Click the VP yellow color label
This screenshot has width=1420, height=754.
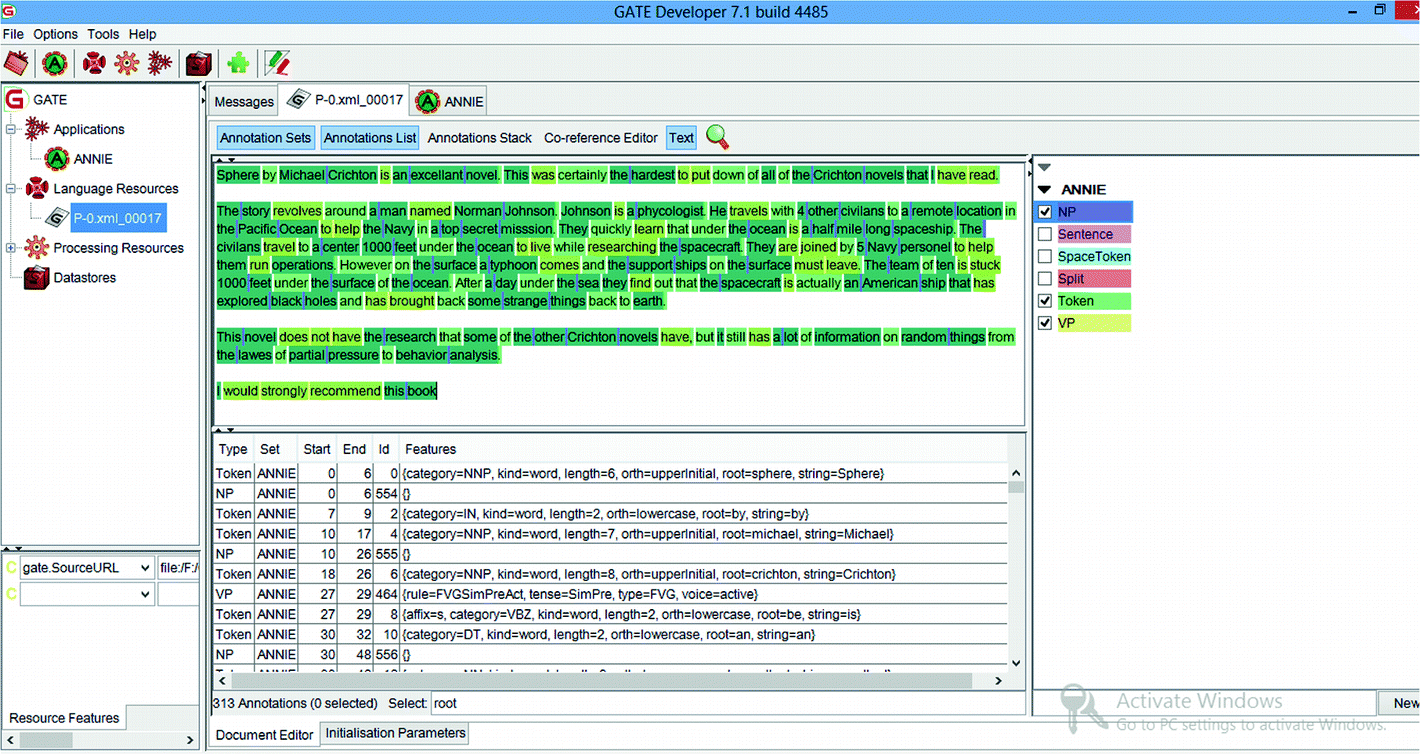(1094, 323)
